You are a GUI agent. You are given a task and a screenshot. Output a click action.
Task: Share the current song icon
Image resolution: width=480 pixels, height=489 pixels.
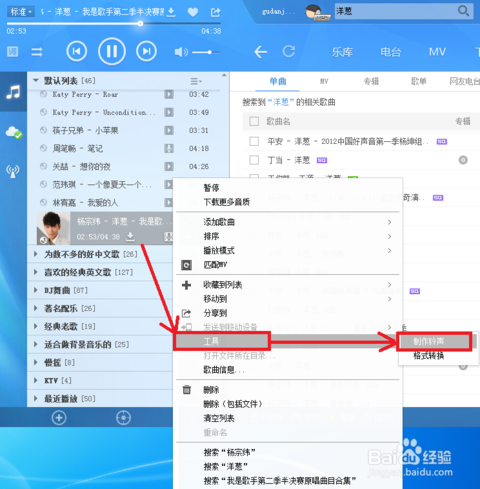click(215, 12)
